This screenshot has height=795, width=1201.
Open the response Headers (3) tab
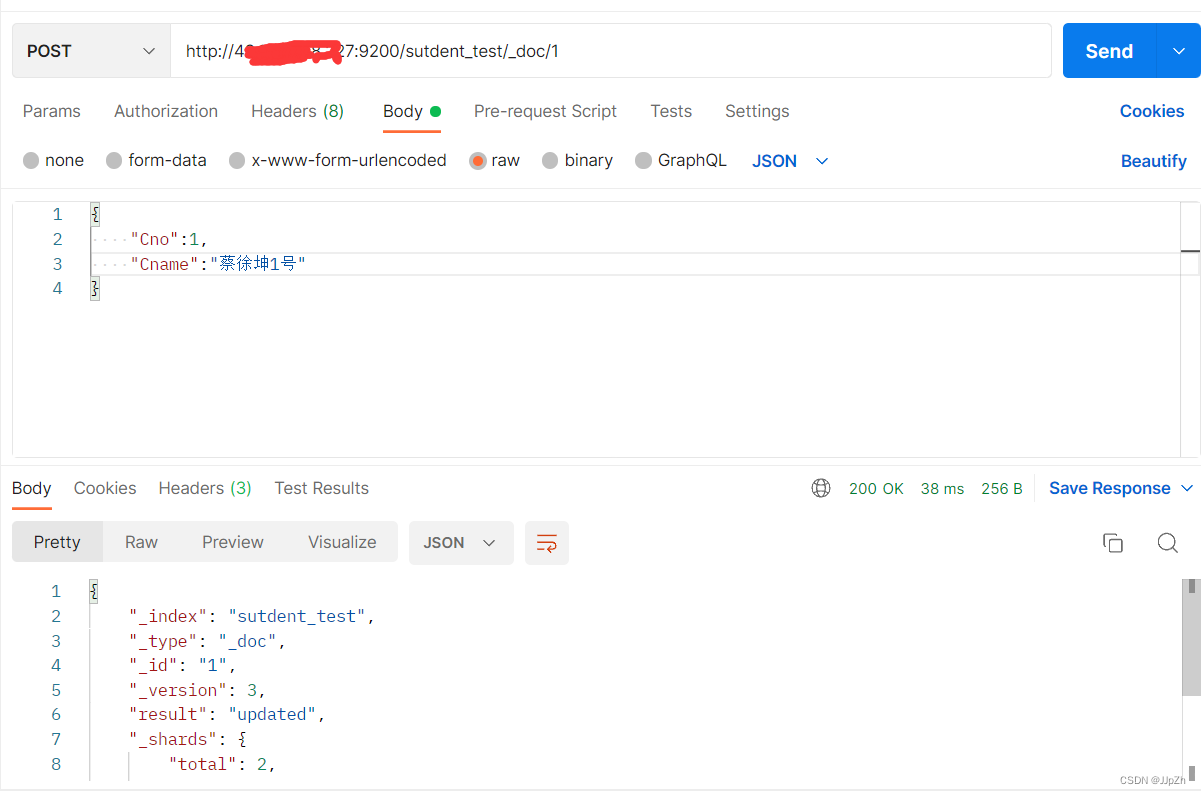205,488
